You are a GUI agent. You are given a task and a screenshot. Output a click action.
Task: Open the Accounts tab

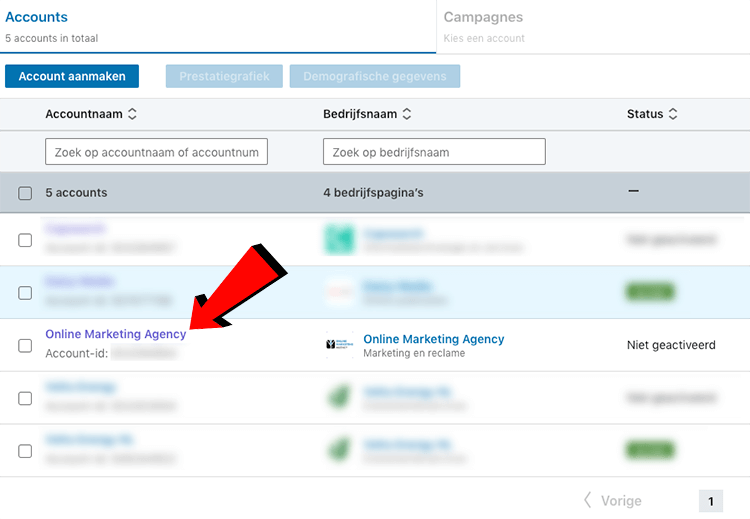point(36,18)
